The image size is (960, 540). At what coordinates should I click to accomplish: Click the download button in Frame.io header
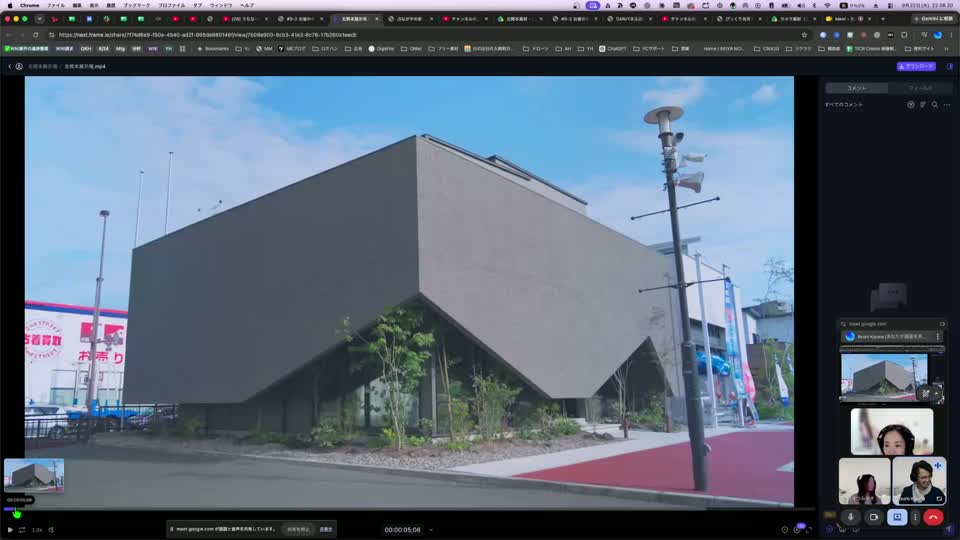[x=916, y=66]
